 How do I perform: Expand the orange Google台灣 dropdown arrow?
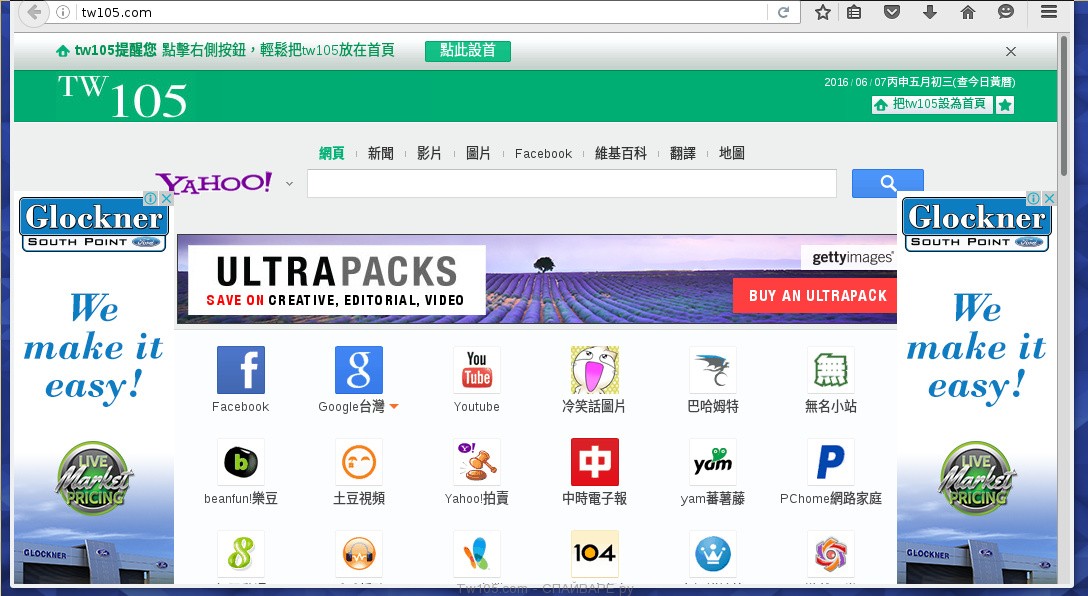click(394, 407)
